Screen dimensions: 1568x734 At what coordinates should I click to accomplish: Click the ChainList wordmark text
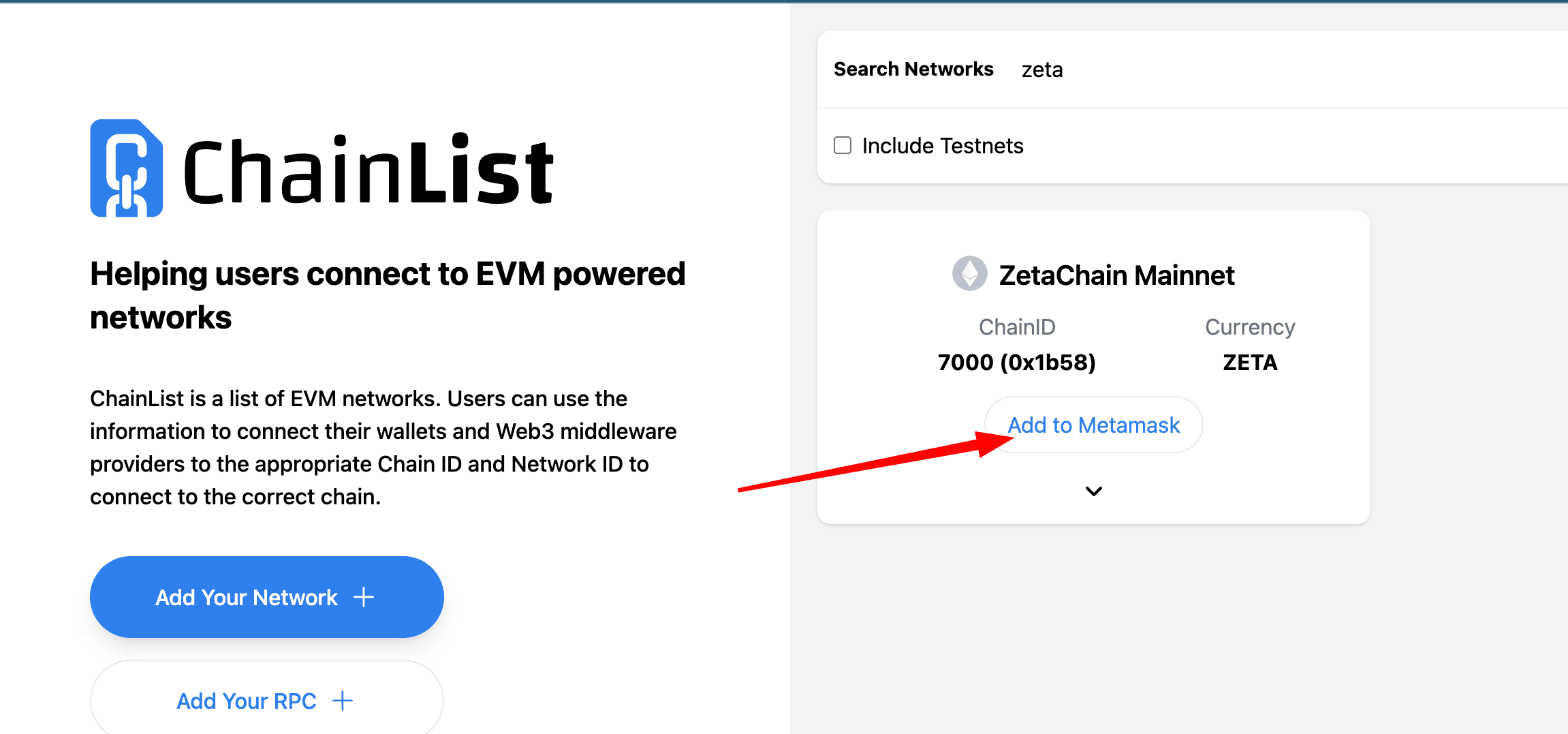tap(369, 169)
